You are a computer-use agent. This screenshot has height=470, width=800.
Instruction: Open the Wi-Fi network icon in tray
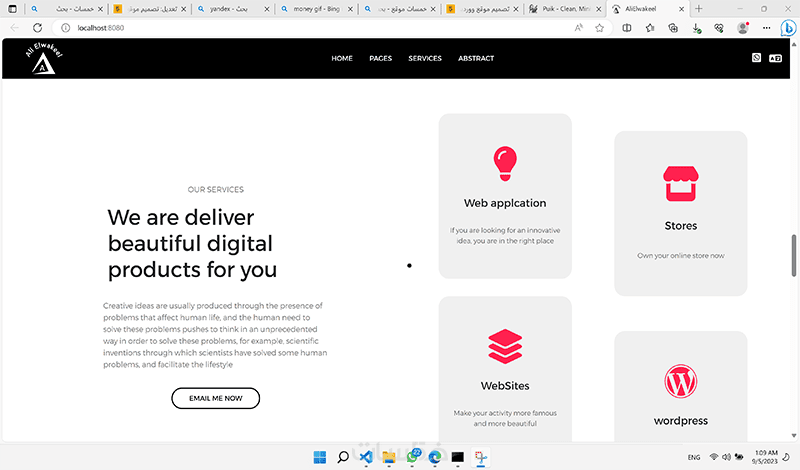pyautogui.click(x=714, y=457)
